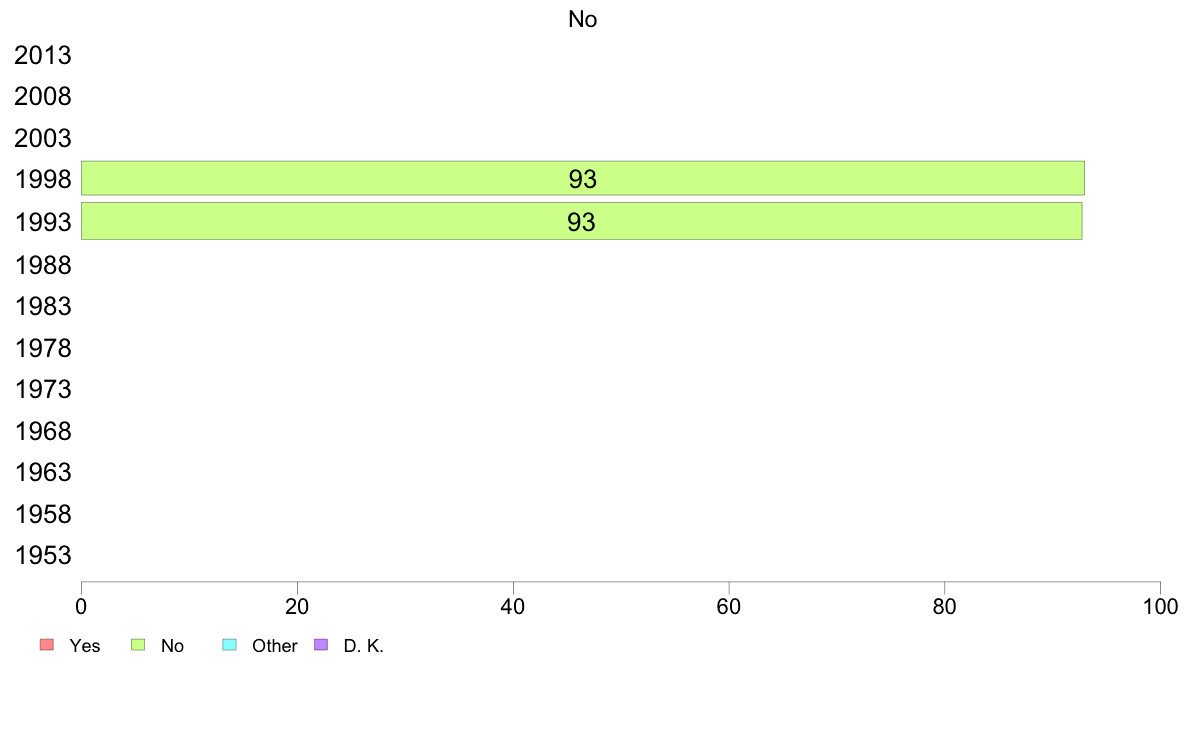
Task: Click the chart title "No"
Action: [x=582, y=19]
